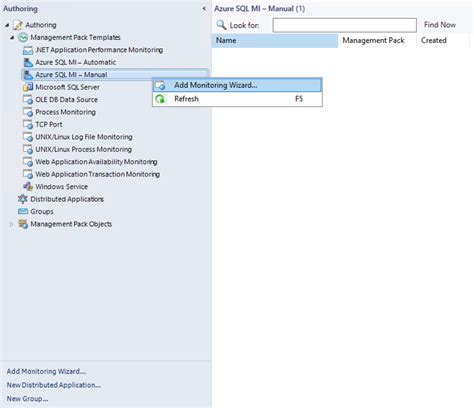
Task: Click the Azure SQL MI – Automatic icon
Action: tap(28, 62)
